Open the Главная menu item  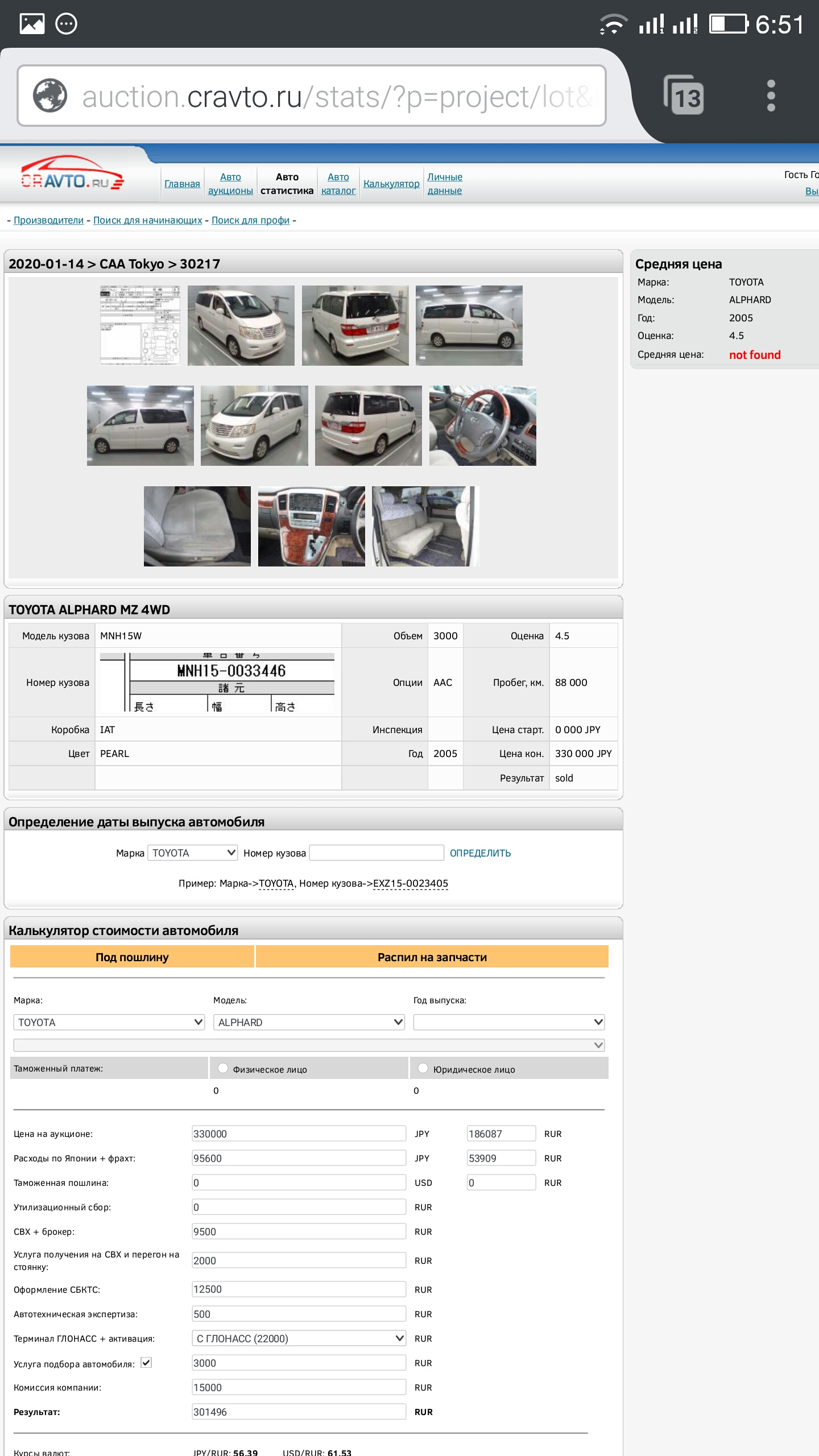(x=182, y=184)
